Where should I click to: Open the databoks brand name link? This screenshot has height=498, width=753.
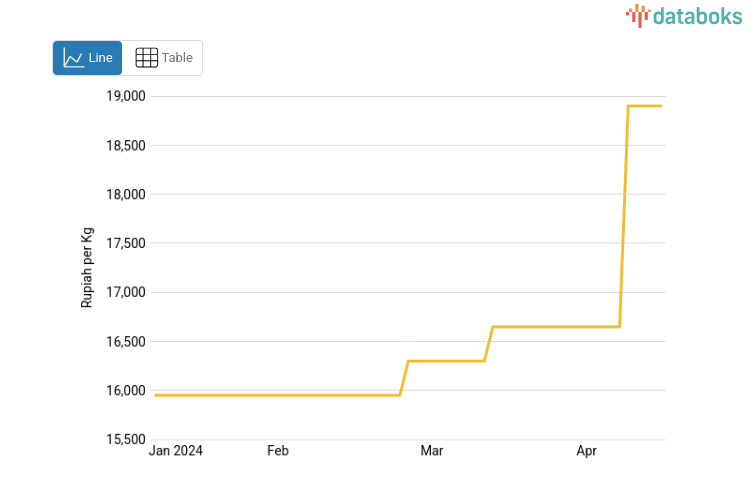click(x=698, y=15)
